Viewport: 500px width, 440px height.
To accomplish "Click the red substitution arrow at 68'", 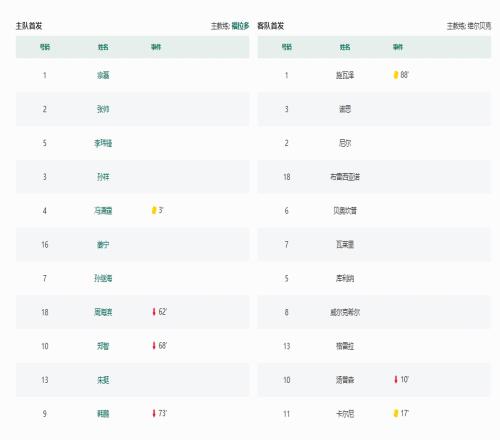I will coord(154,346).
